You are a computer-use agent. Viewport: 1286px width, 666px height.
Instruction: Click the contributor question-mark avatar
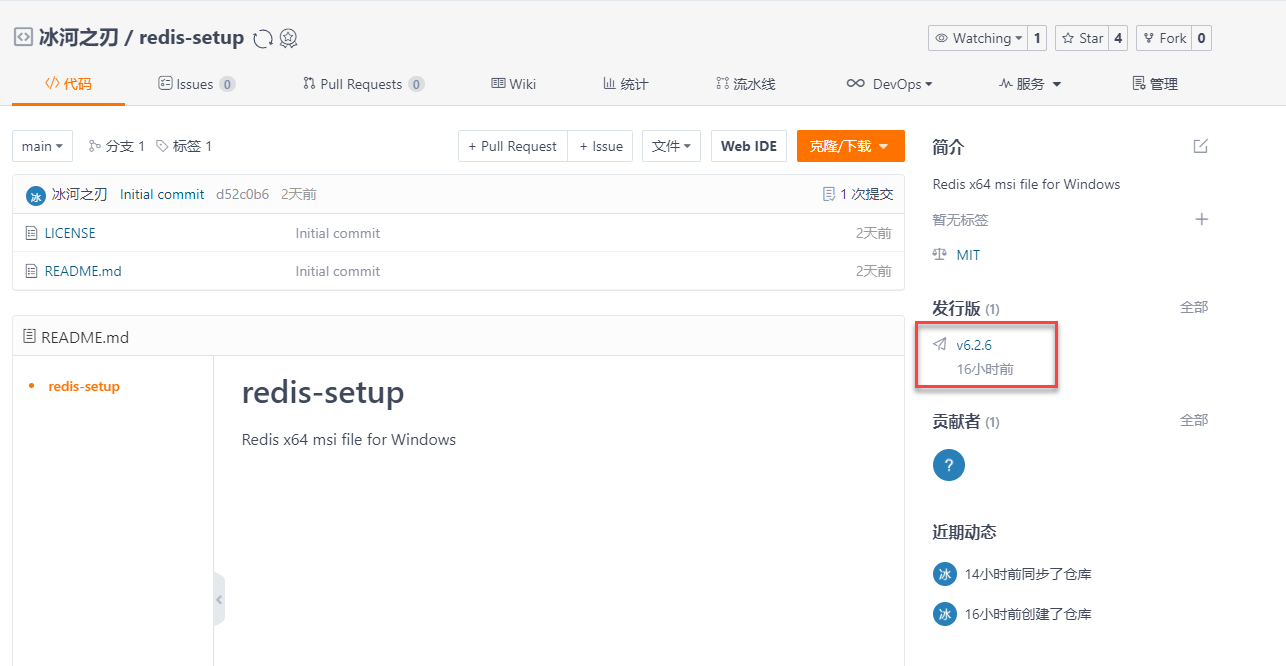(948, 465)
